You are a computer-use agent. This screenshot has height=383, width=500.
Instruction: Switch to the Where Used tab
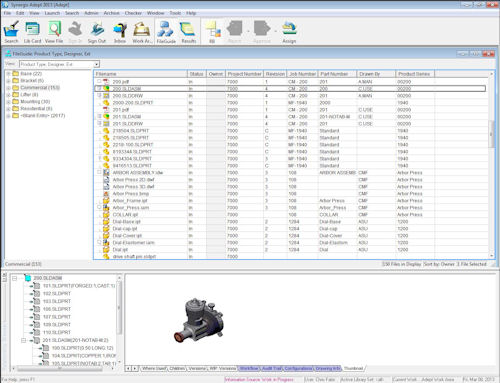click(x=154, y=368)
